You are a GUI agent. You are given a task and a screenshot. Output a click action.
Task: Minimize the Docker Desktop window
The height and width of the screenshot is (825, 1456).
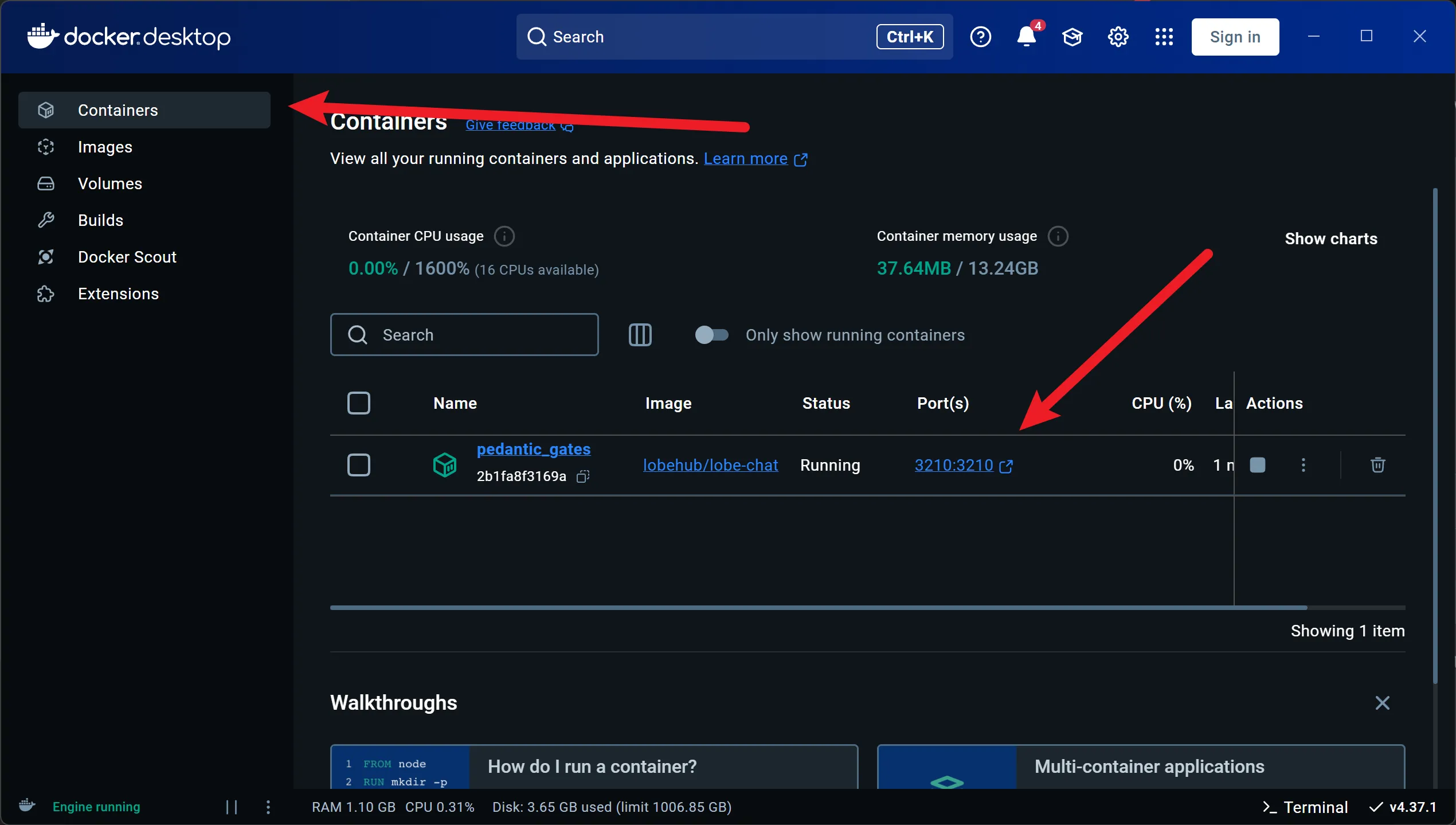pyautogui.click(x=1314, y=37)
